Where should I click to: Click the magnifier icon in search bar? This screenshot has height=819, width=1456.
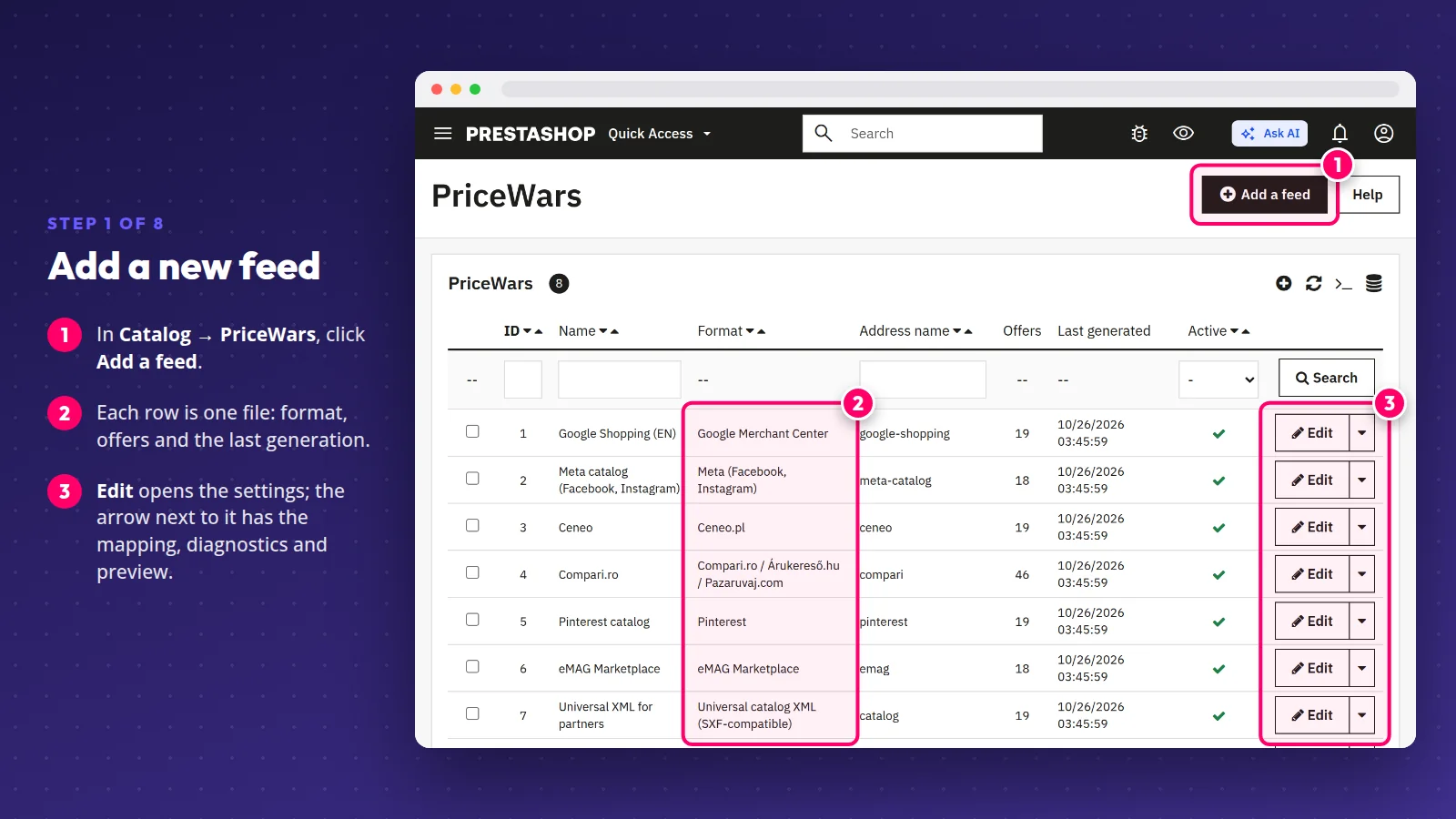coord(824,133)
